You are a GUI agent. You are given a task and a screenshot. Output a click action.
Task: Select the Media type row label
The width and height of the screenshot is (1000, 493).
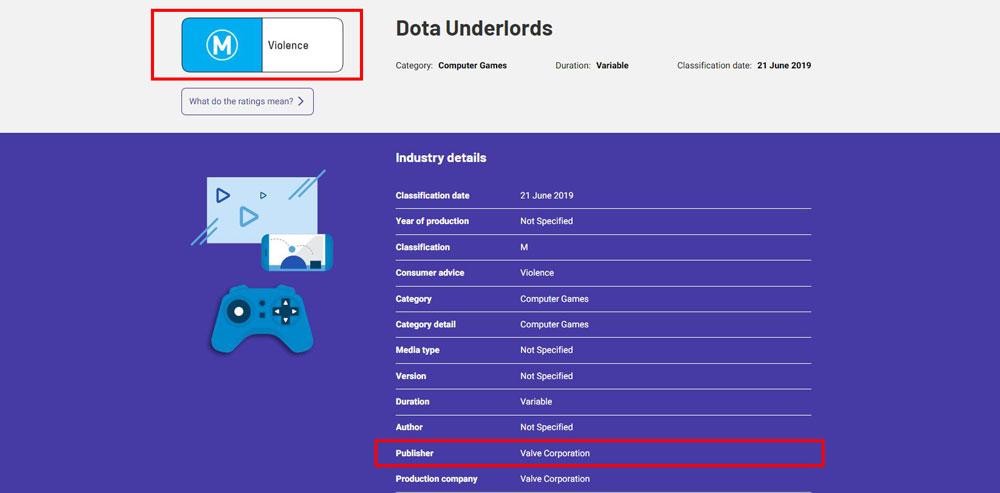click(417, 350)
